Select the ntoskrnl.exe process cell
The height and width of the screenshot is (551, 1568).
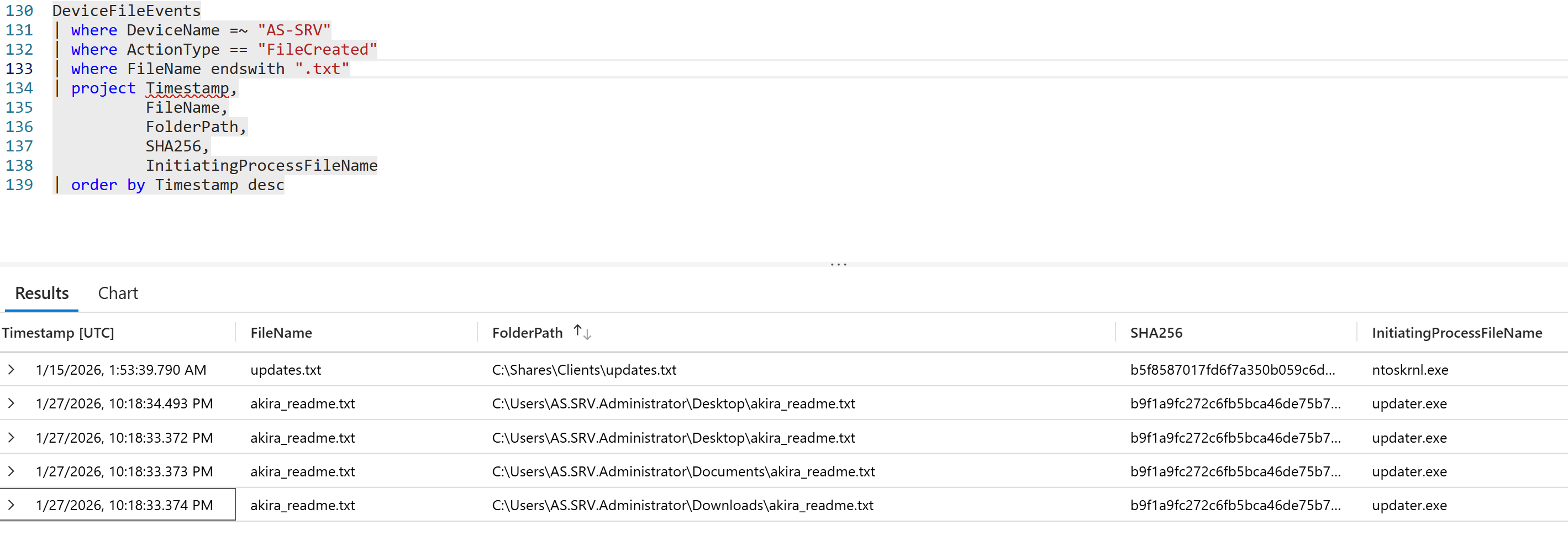point(1410,370)
